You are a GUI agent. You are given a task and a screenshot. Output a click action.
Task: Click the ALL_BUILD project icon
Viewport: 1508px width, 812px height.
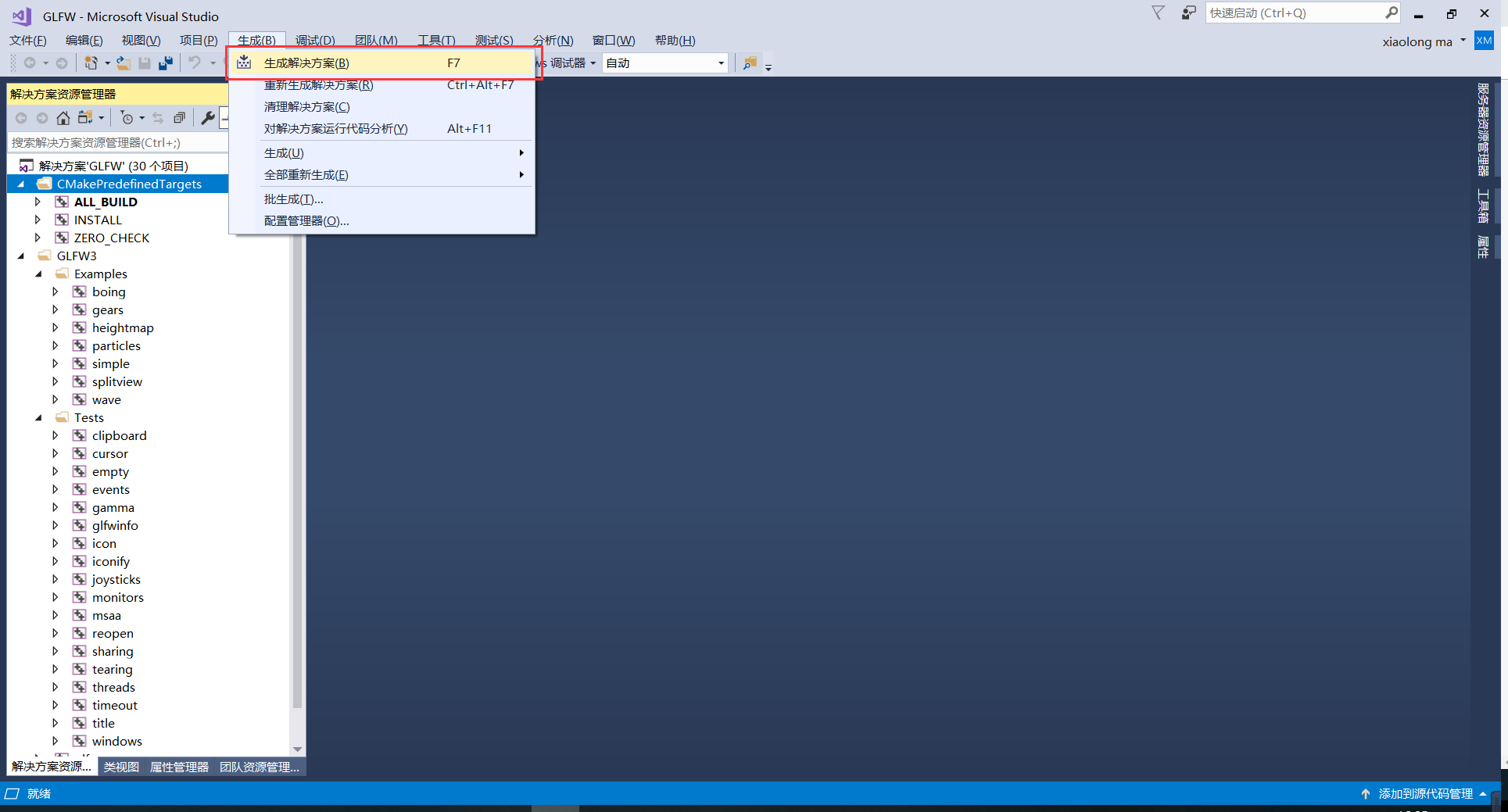62,202
